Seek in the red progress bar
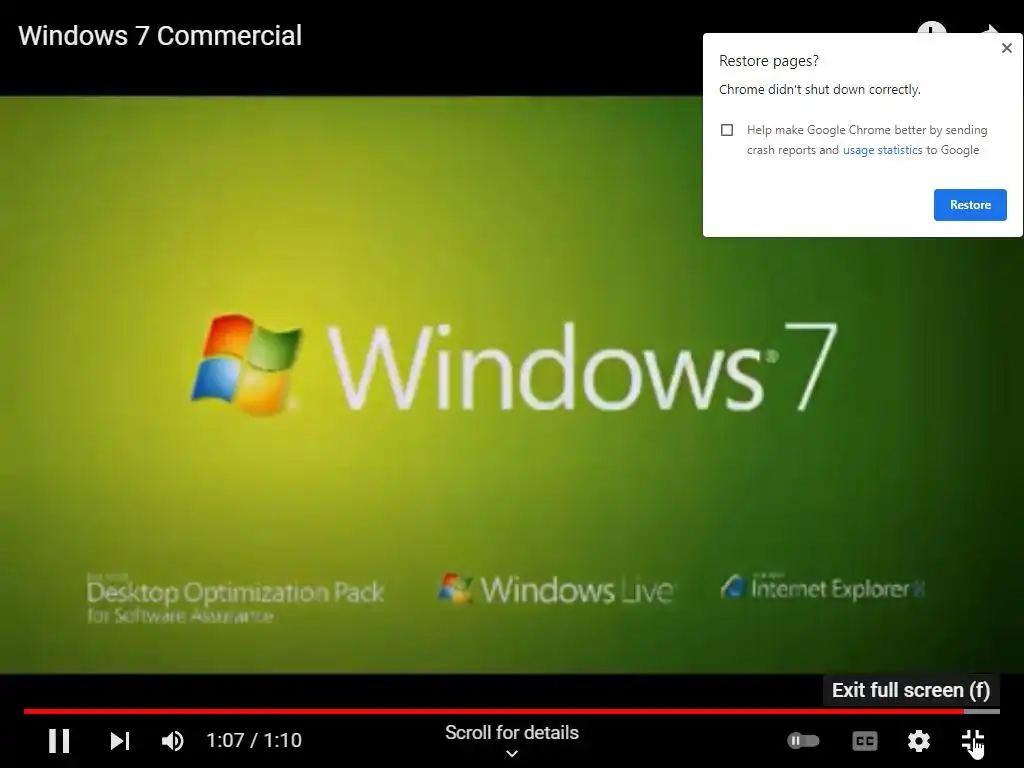Image resolution: width=1024 pixels, height=768 pixels. coord(512,711)
